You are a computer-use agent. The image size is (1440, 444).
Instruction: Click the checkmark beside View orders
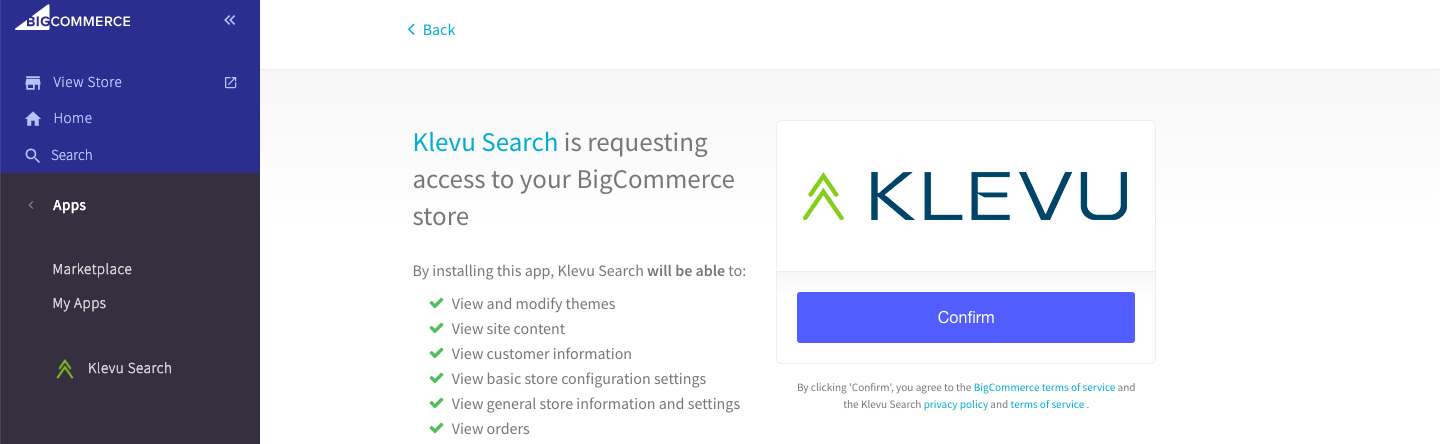click(436, 428)
